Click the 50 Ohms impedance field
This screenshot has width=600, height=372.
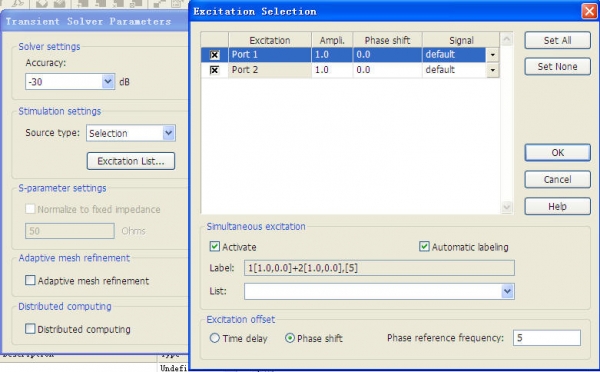[70, 231]
